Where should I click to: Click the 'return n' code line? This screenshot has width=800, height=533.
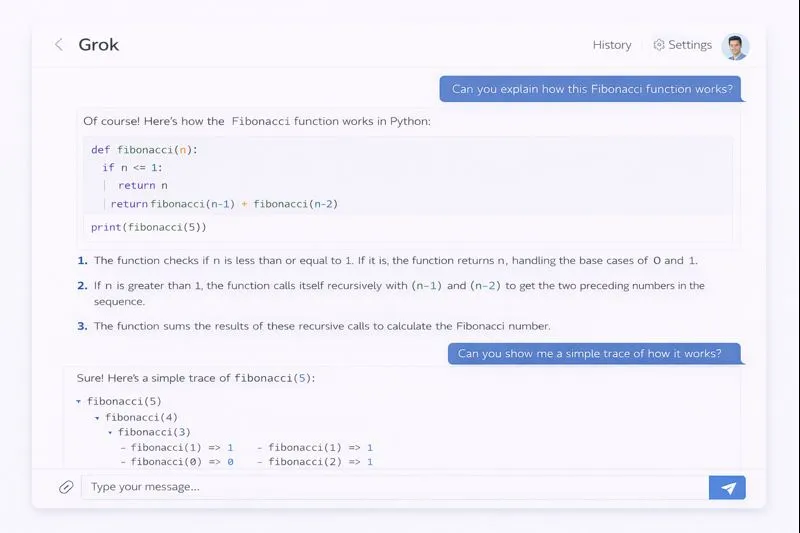(143, 186)
